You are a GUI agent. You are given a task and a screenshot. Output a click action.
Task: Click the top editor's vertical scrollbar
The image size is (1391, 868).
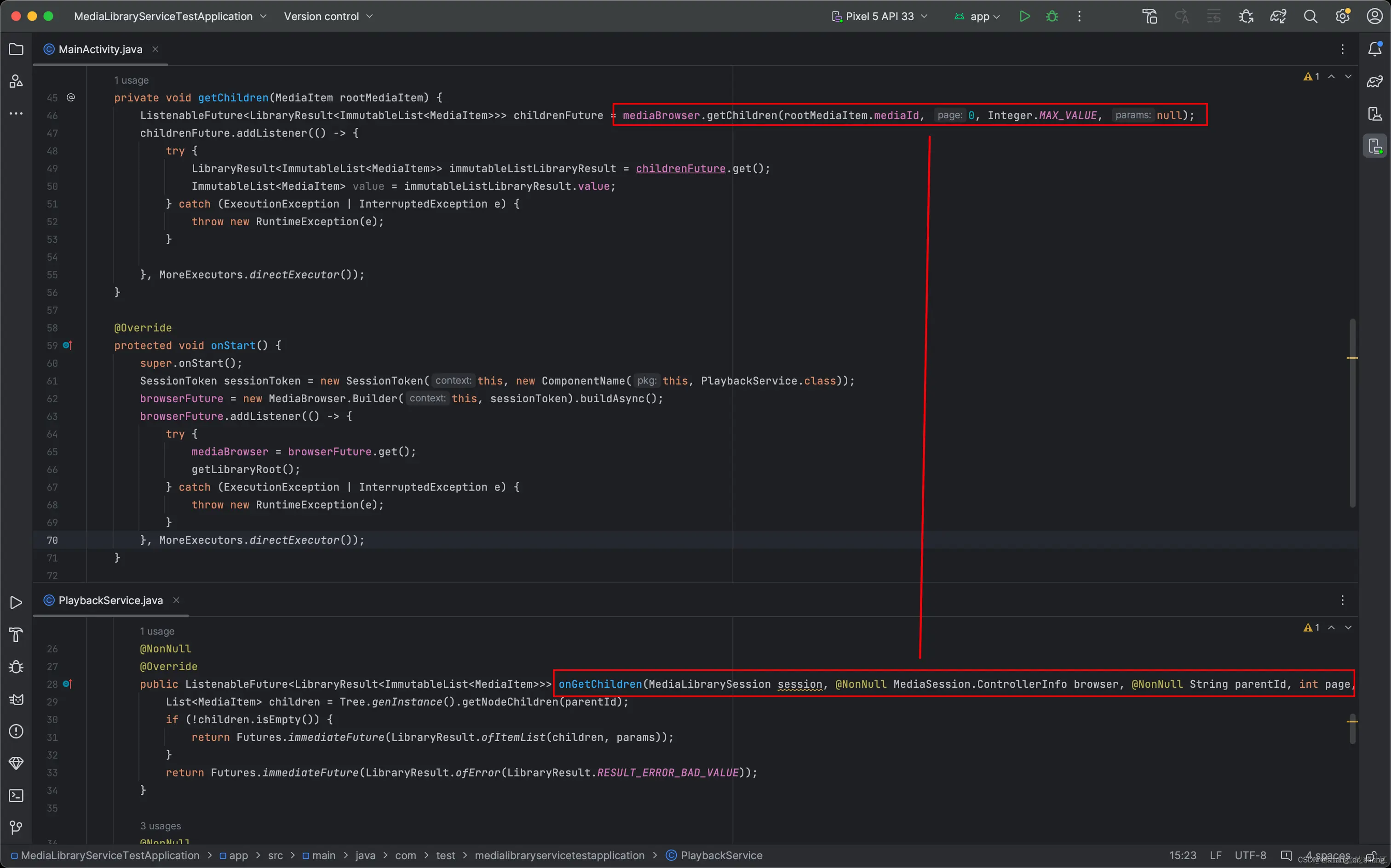(1352, 412)
